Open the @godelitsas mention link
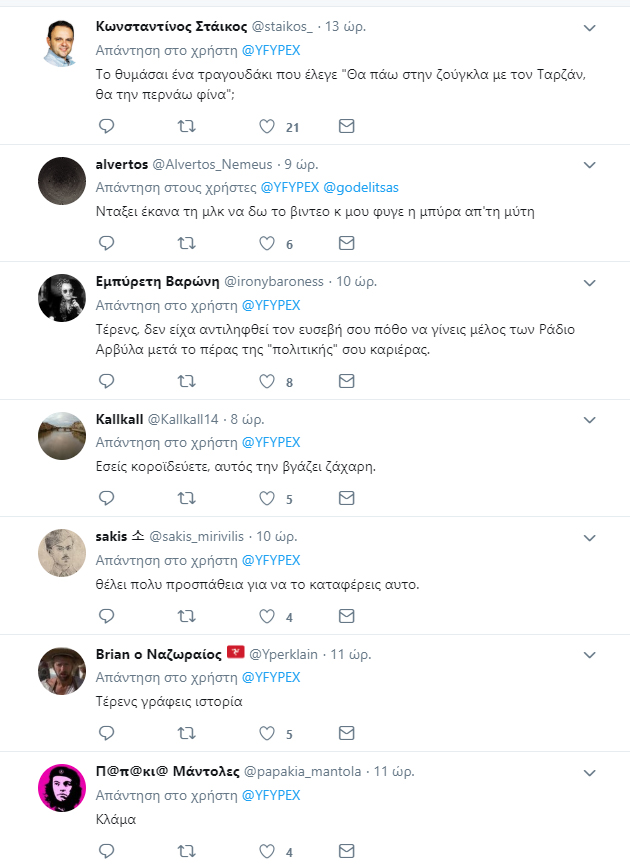The width and height of the screenshot is (630, 865). (x=371, y=187)
